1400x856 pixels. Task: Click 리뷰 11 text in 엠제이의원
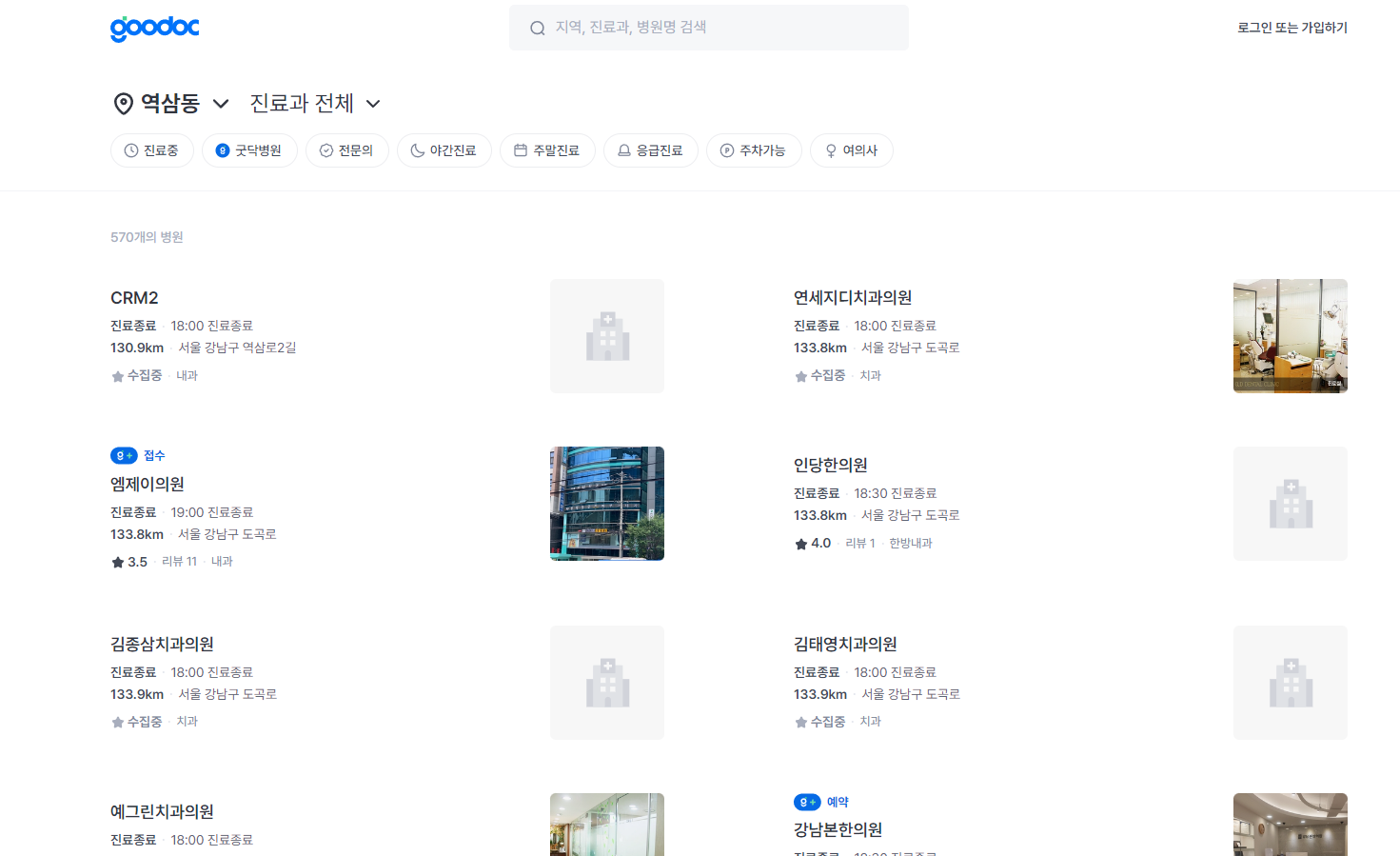click(x=180, y=562)
